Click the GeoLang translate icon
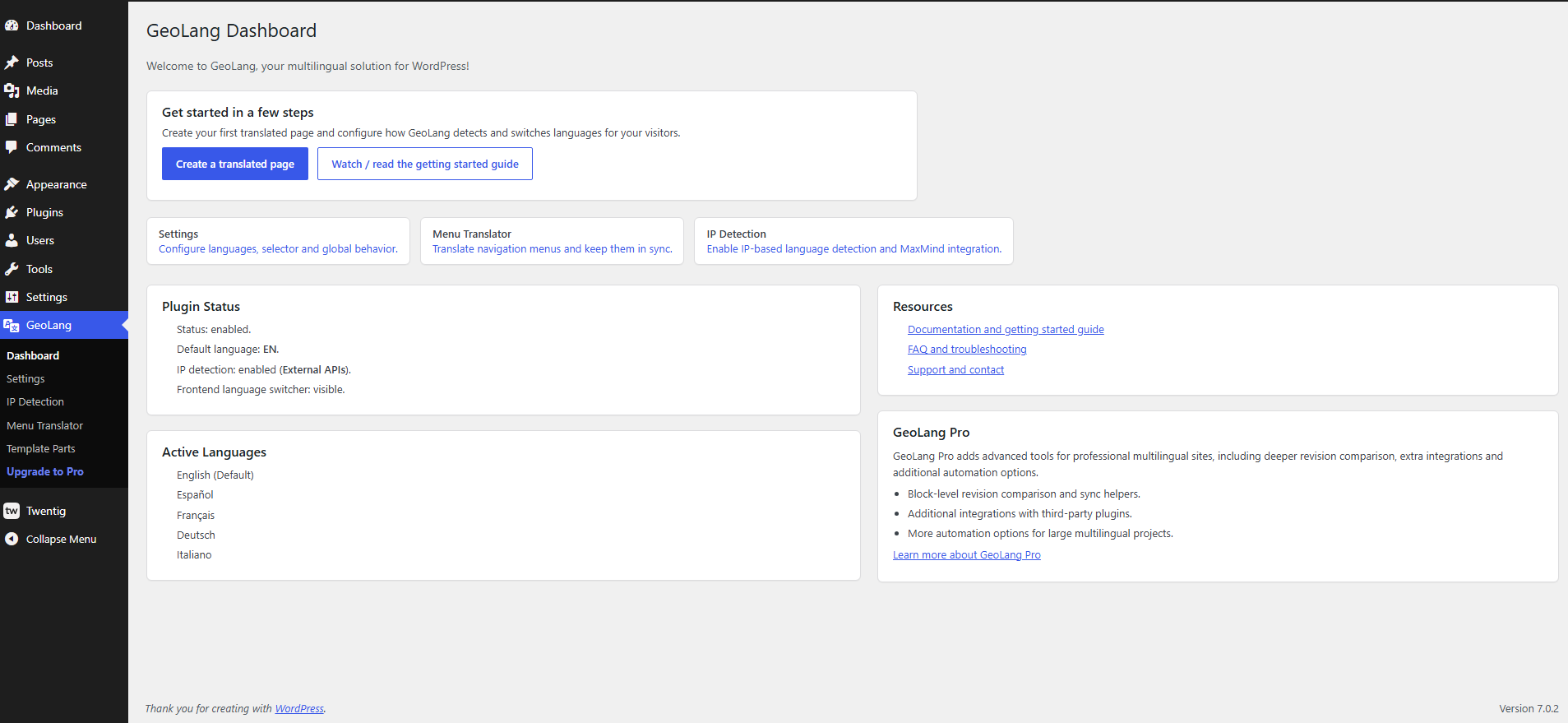 click(x=12, y=325)
